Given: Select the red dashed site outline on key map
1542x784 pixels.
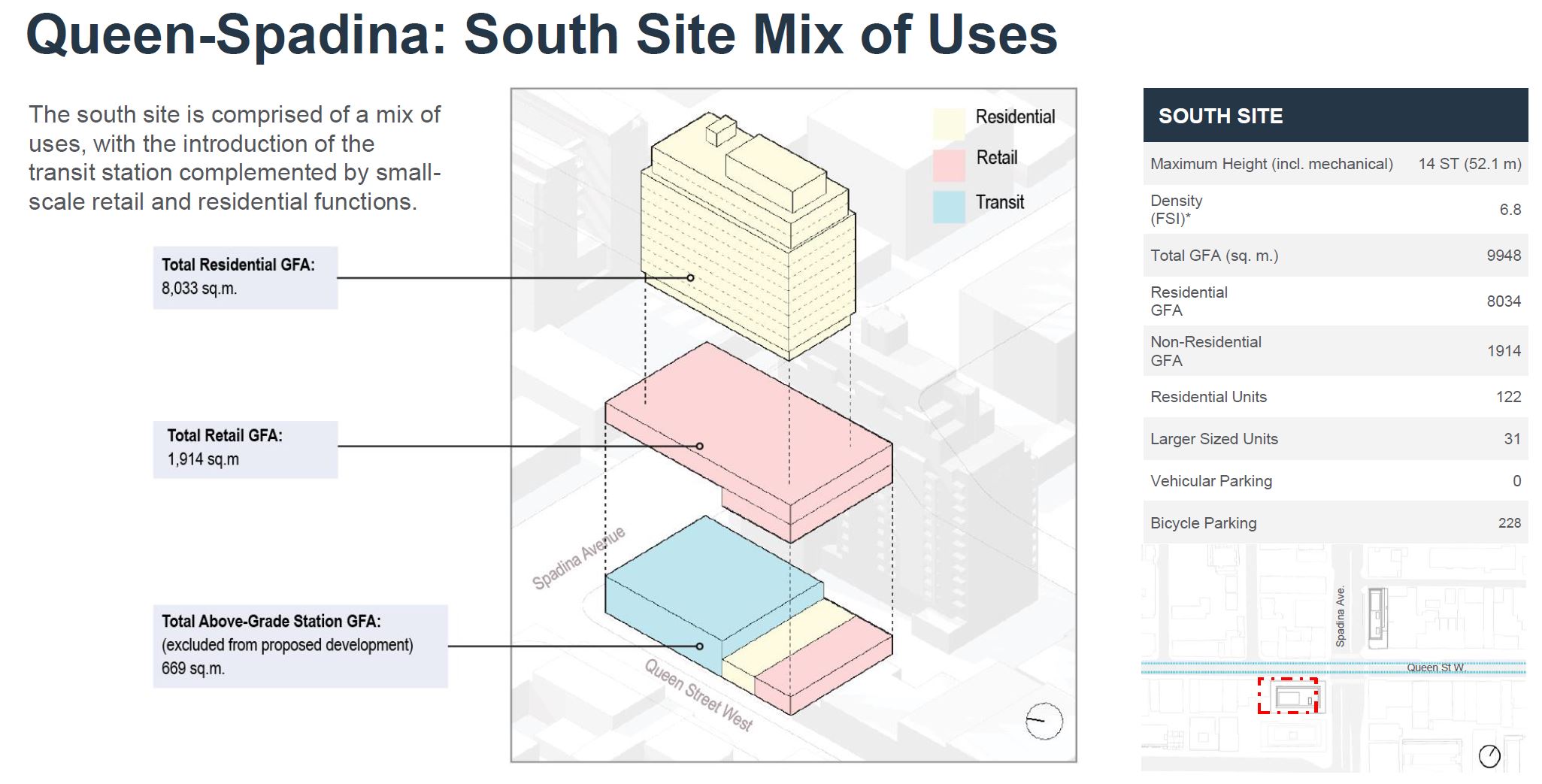Looking at the screenshot, I should [x=1288, y=696].
